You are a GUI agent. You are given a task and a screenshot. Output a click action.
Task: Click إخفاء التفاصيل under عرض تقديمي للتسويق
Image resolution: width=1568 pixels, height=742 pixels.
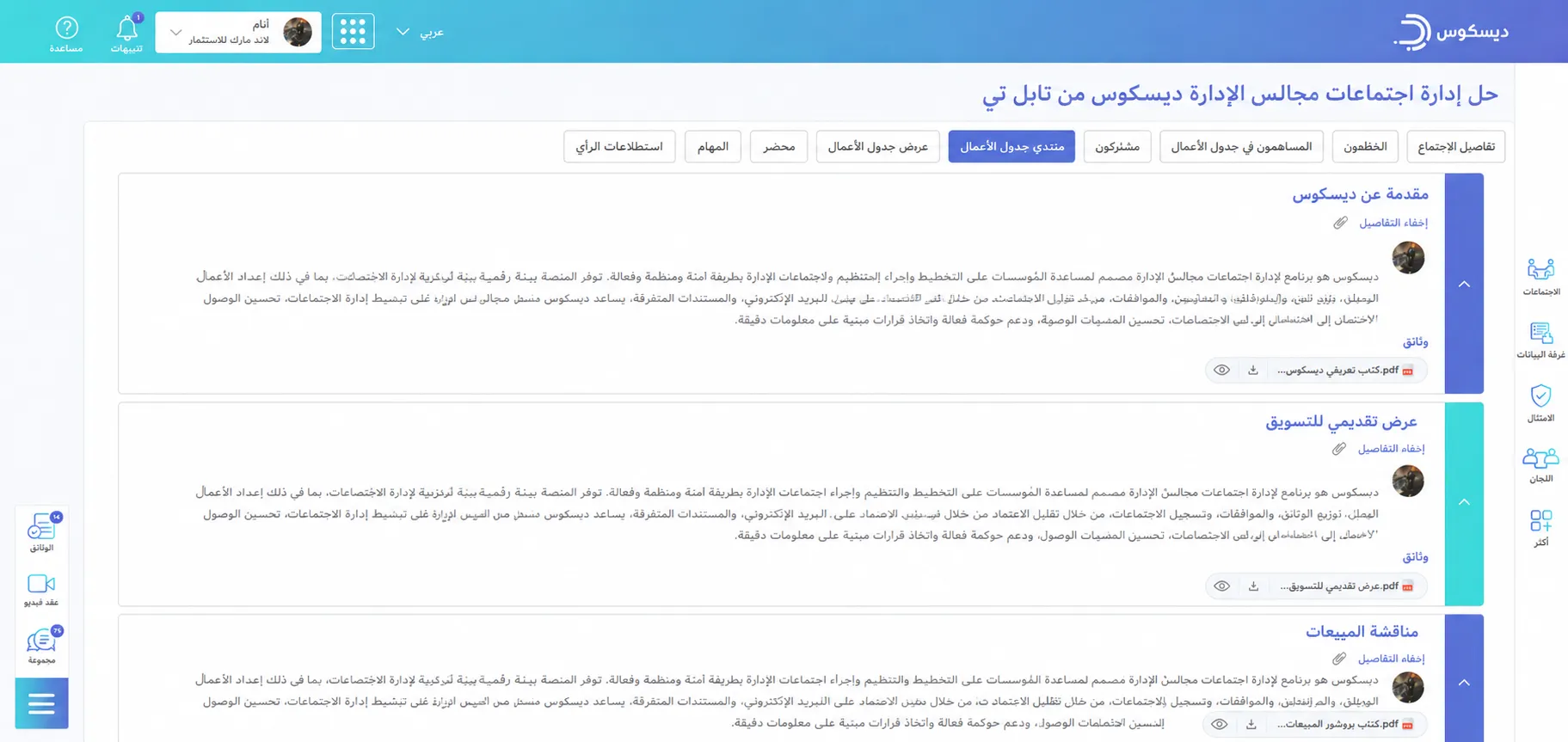pyautogui.click(x=1391, y=449)
